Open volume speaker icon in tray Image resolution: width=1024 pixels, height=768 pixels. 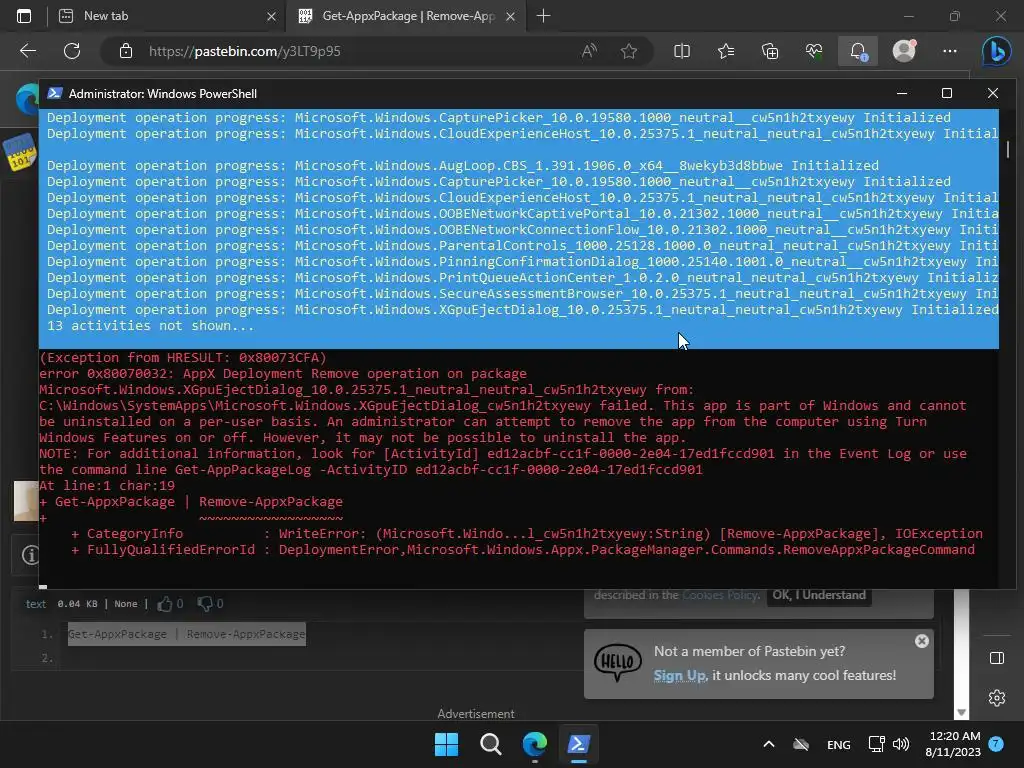[x=901, y=744]
